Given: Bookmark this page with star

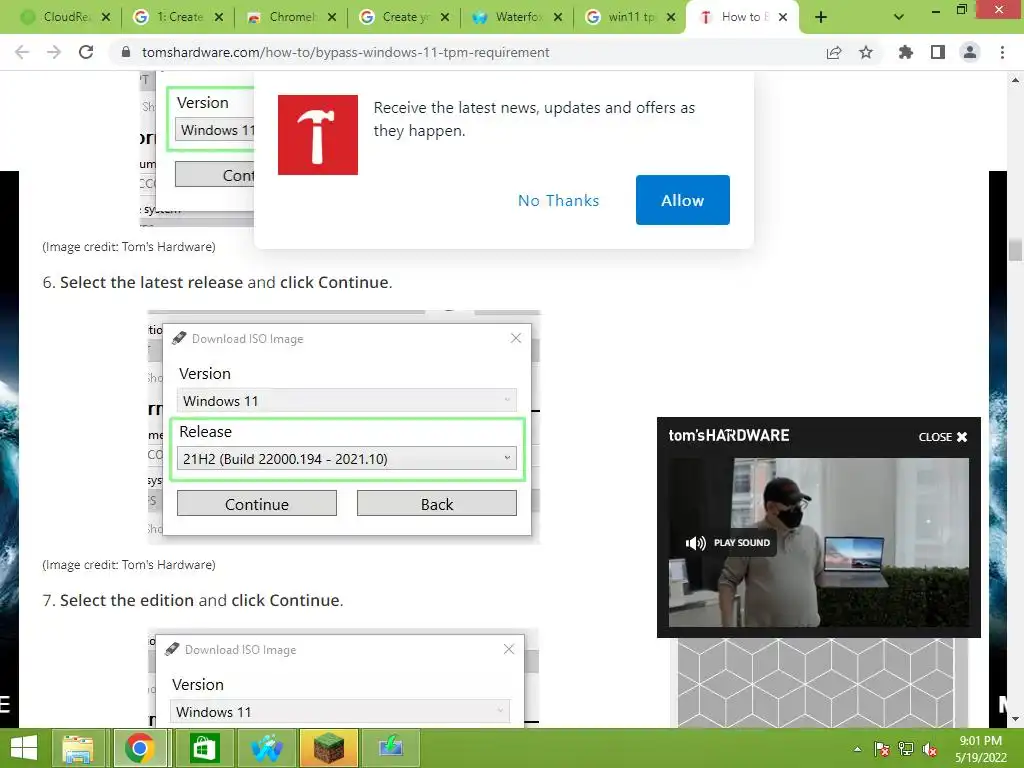Looking at the screenshot, I should coord(866,52).
